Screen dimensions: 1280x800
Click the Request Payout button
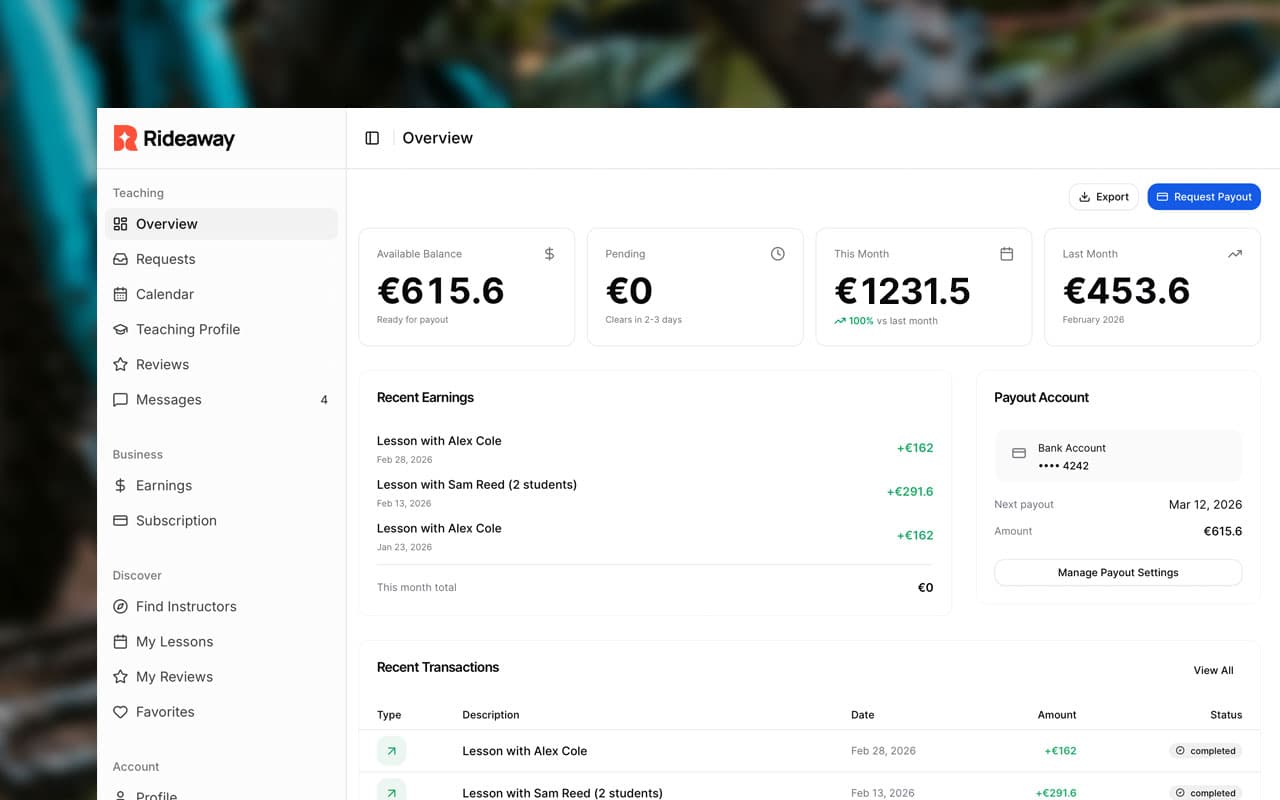coord(1203,196)
